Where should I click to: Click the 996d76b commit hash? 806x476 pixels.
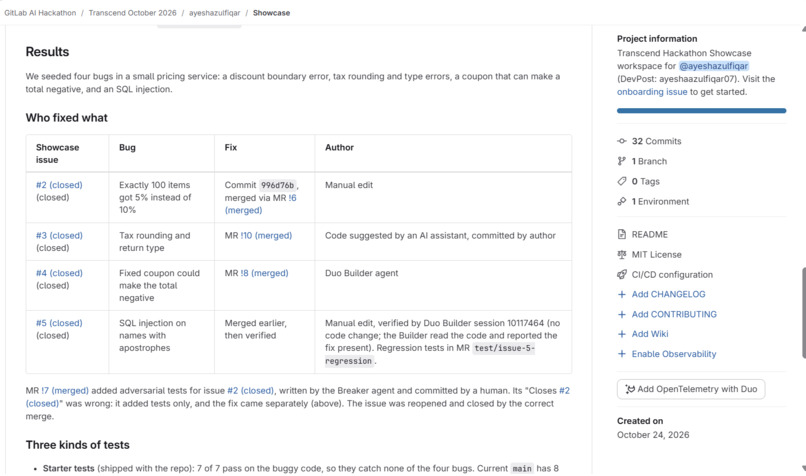coord(278,185)
